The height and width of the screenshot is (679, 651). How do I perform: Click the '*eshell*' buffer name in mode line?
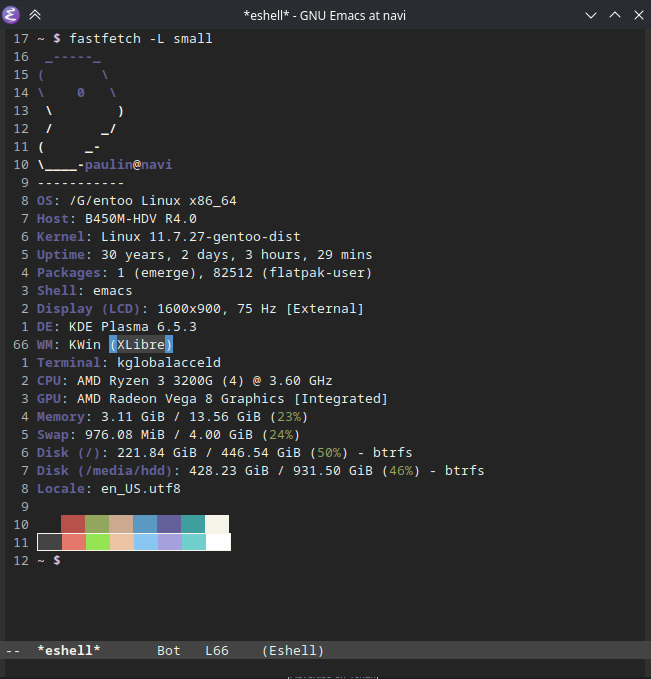(69, 650)
